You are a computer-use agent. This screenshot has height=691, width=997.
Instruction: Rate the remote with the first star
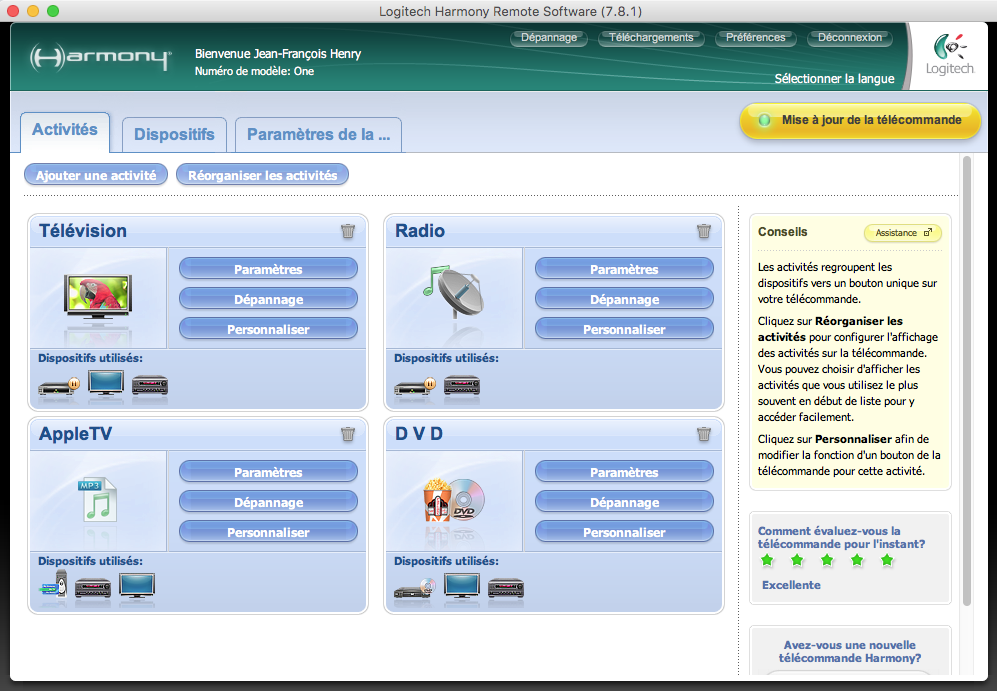tap(767, 560)
